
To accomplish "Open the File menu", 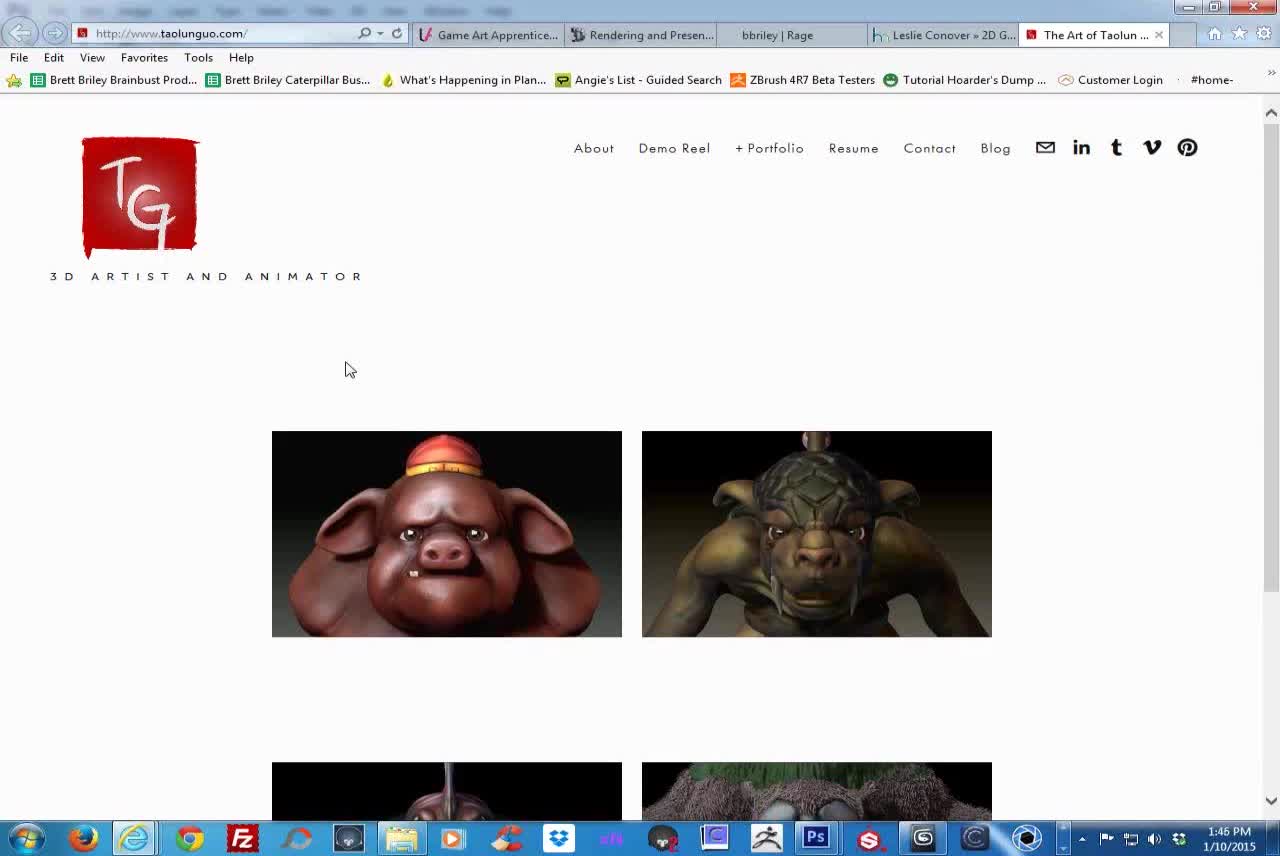I will (19, 58).
